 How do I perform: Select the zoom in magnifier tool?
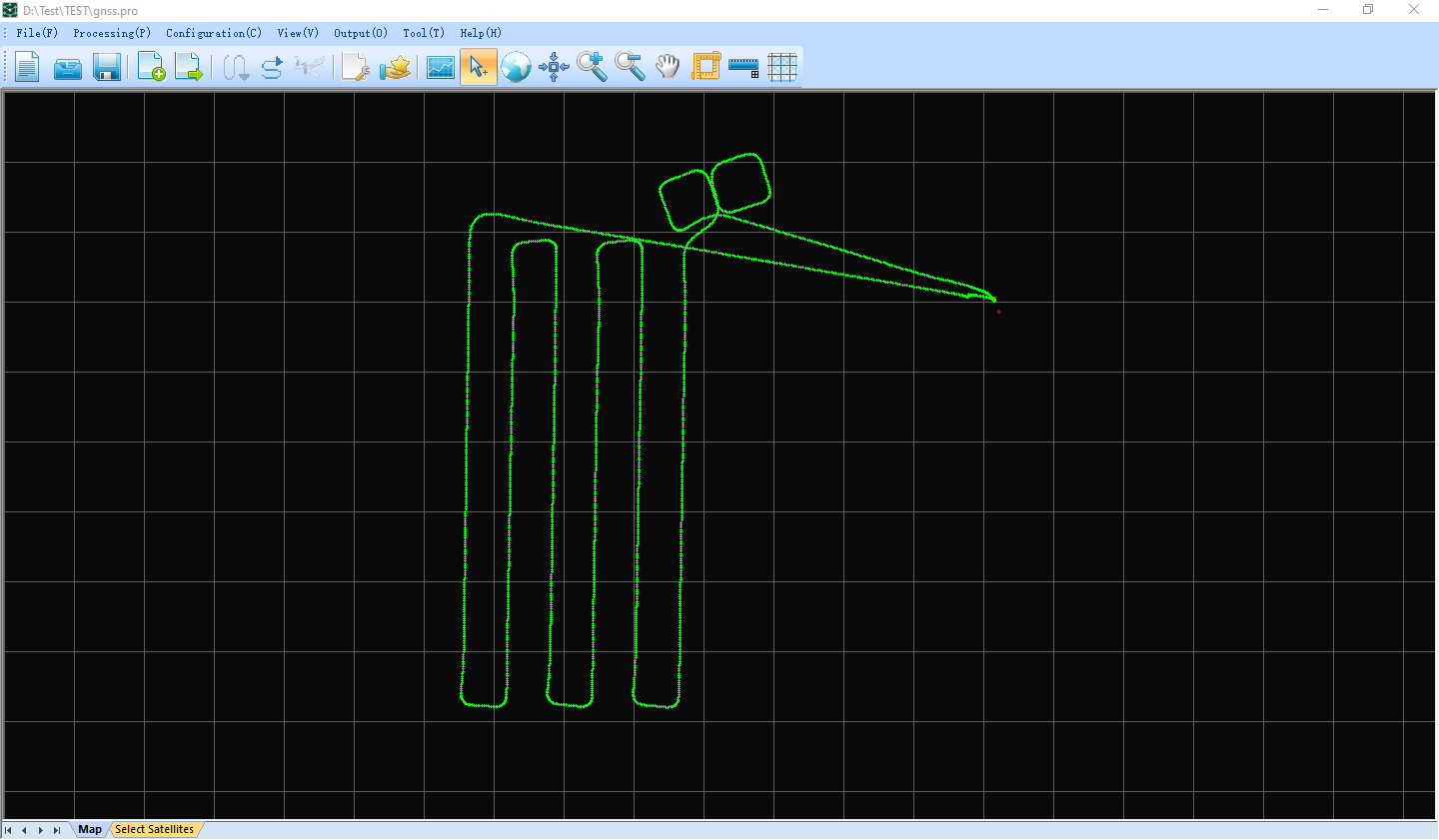click(592, 67)
